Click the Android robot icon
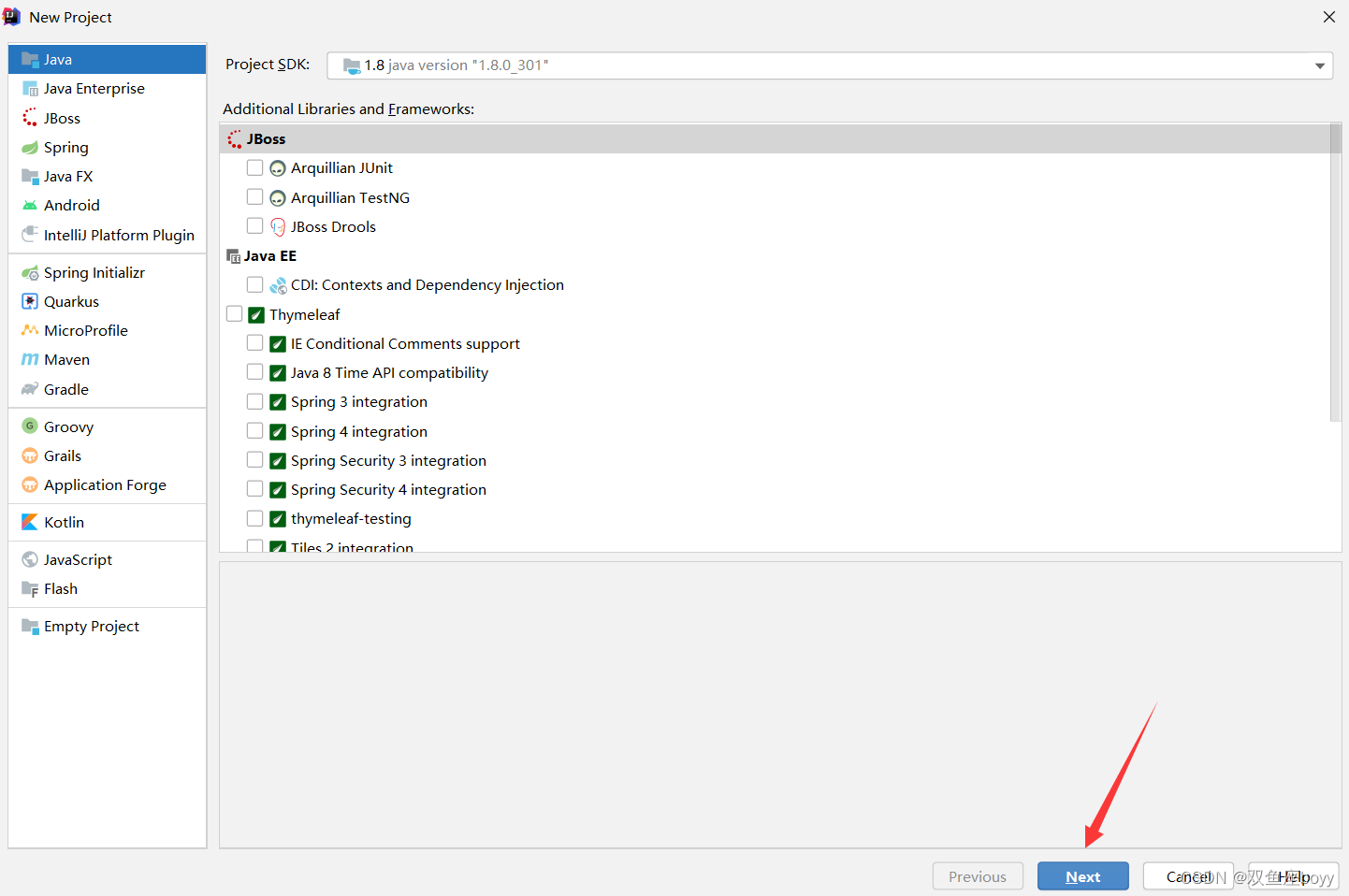The image size is (1349, 896). pos(30,205)
